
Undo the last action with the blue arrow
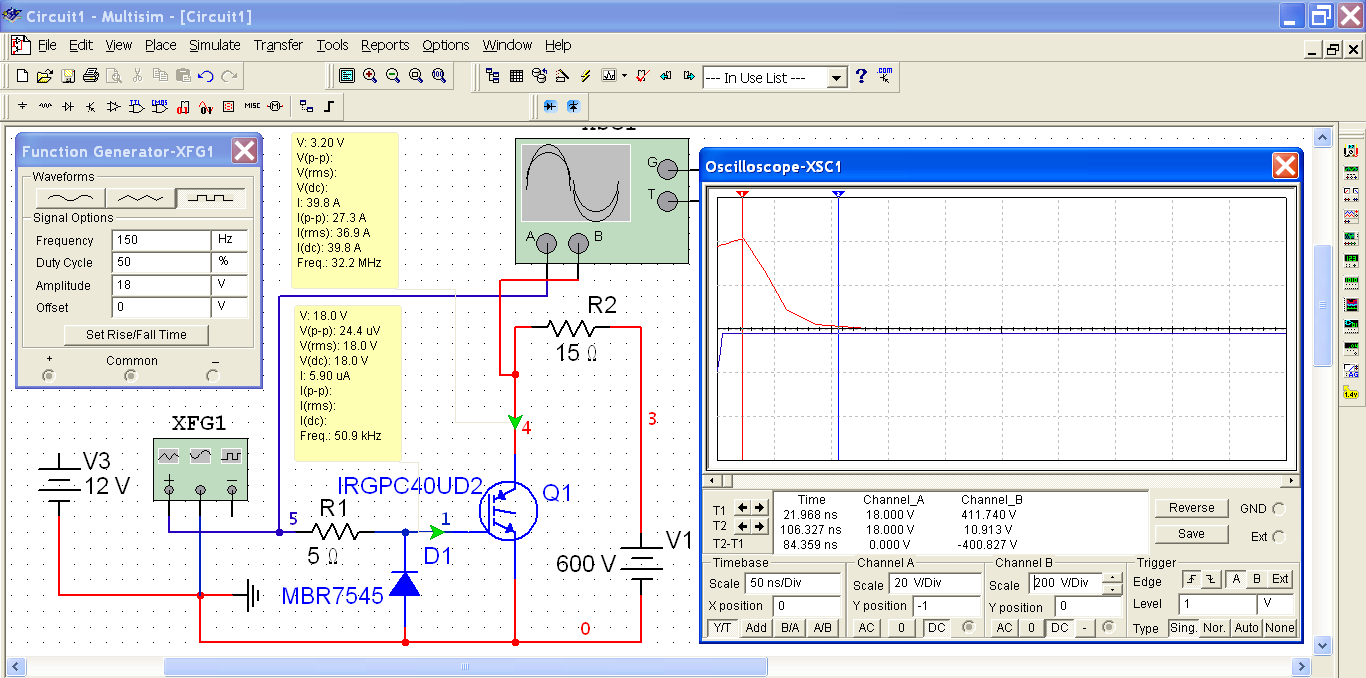(206, 76)
